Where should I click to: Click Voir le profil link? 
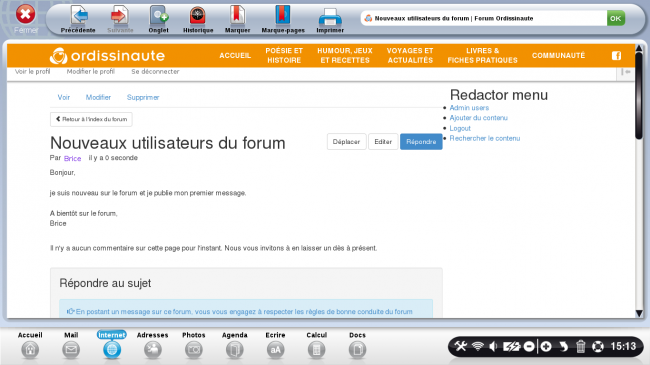point(32,72)
